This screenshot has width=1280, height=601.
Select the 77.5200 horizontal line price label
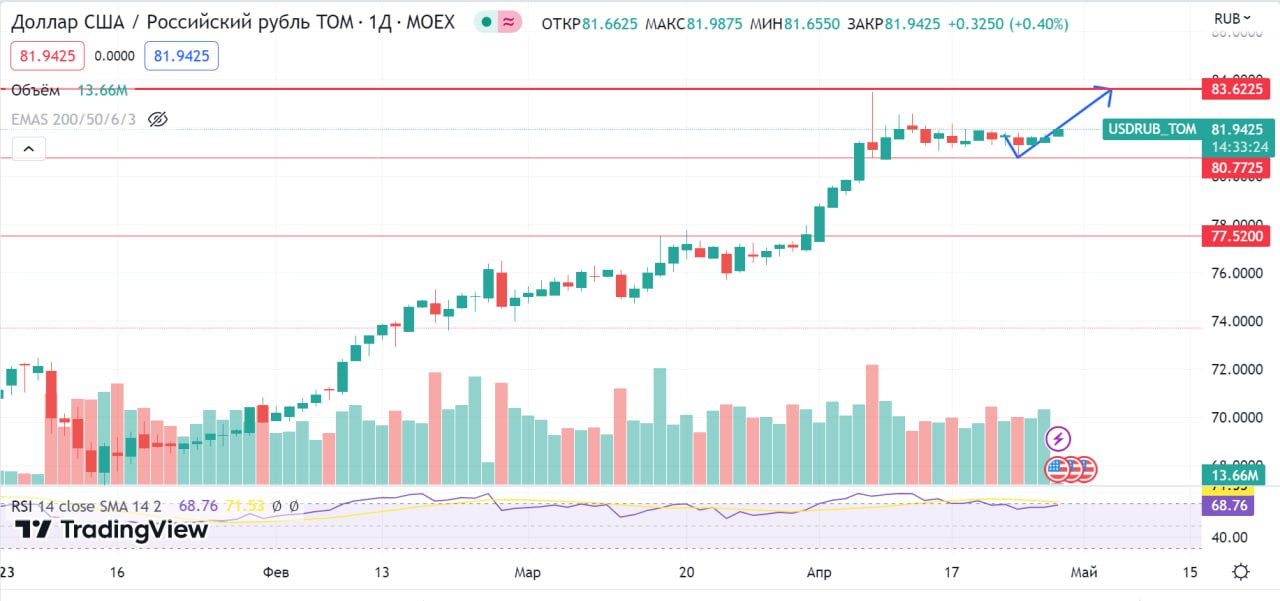coord(1237,237)
